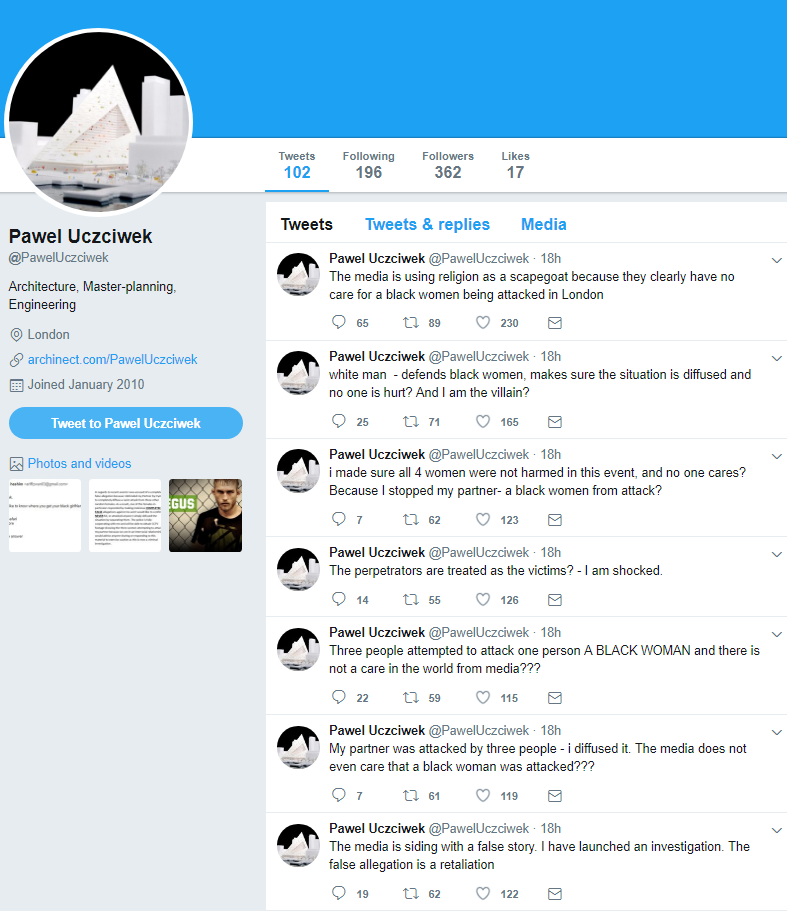Open the Media tab

pos(544,224)
